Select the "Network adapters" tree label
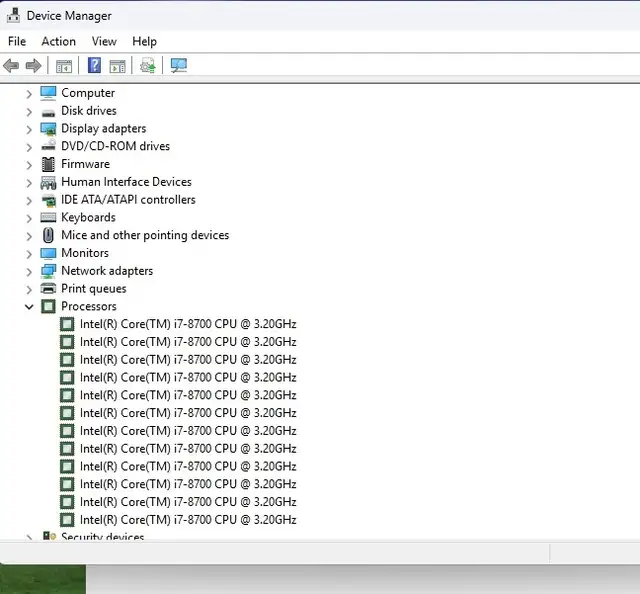The height and width of the screenshot is (594, 640). click(x=107, y=271)
